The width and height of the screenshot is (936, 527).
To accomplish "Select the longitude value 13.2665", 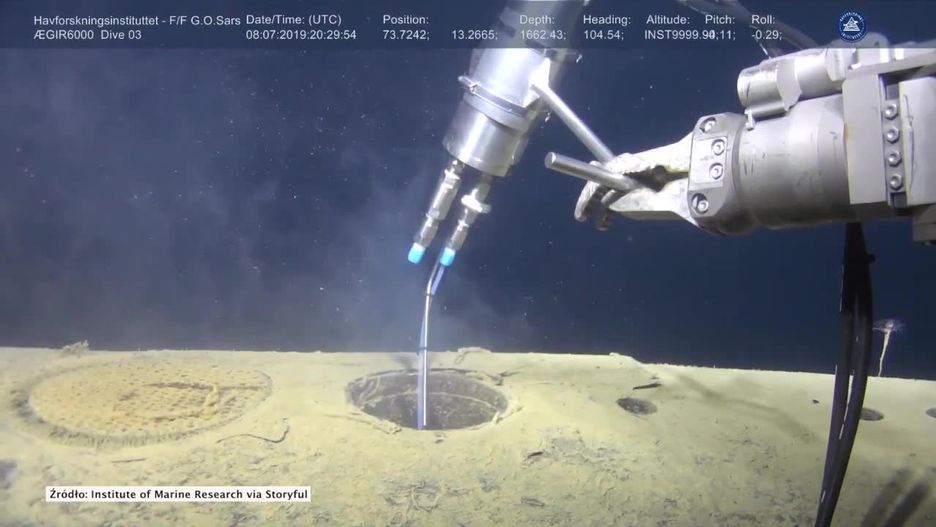I will [x=474, y=35].
